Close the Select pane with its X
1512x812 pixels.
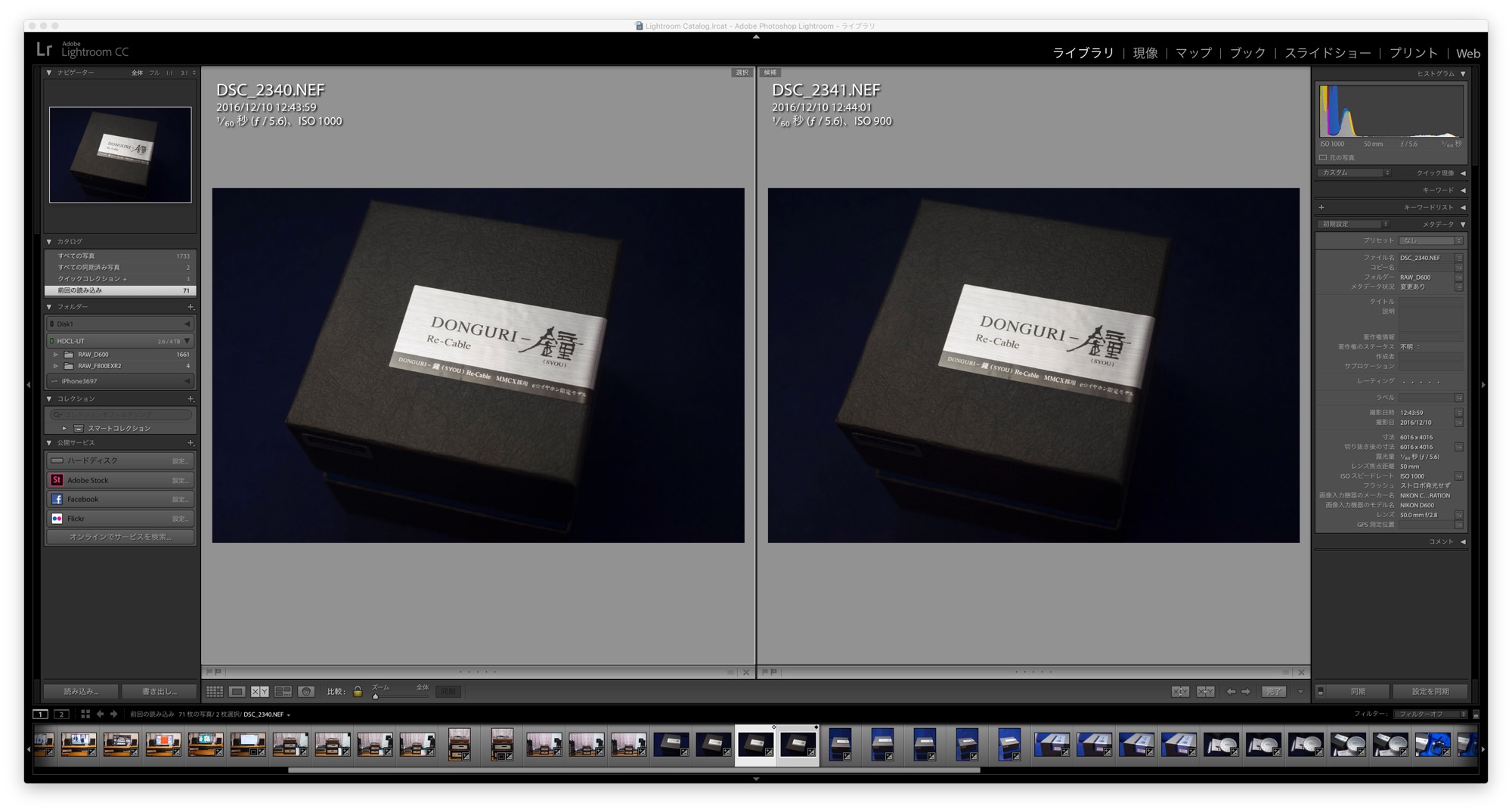tap(746, 672)
